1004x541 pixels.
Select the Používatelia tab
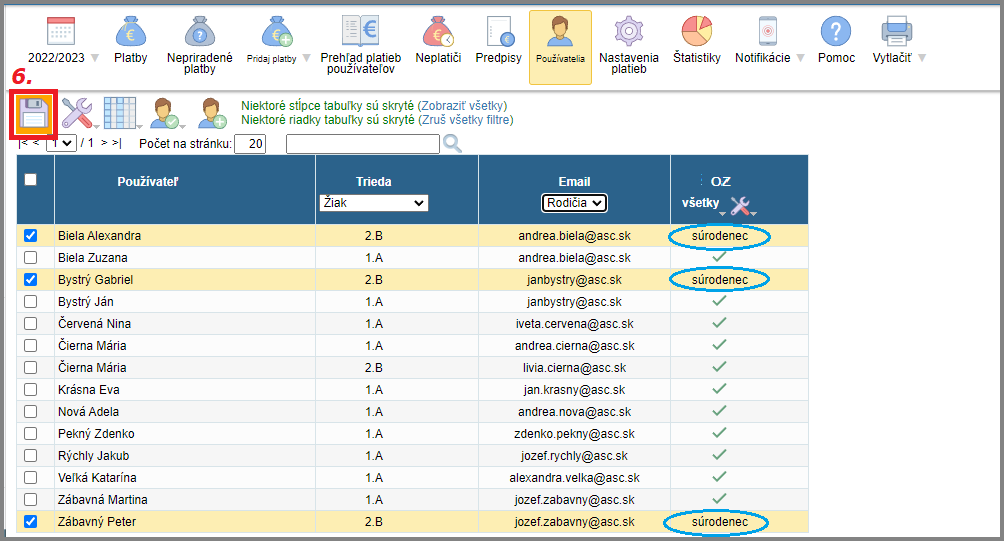560,47
